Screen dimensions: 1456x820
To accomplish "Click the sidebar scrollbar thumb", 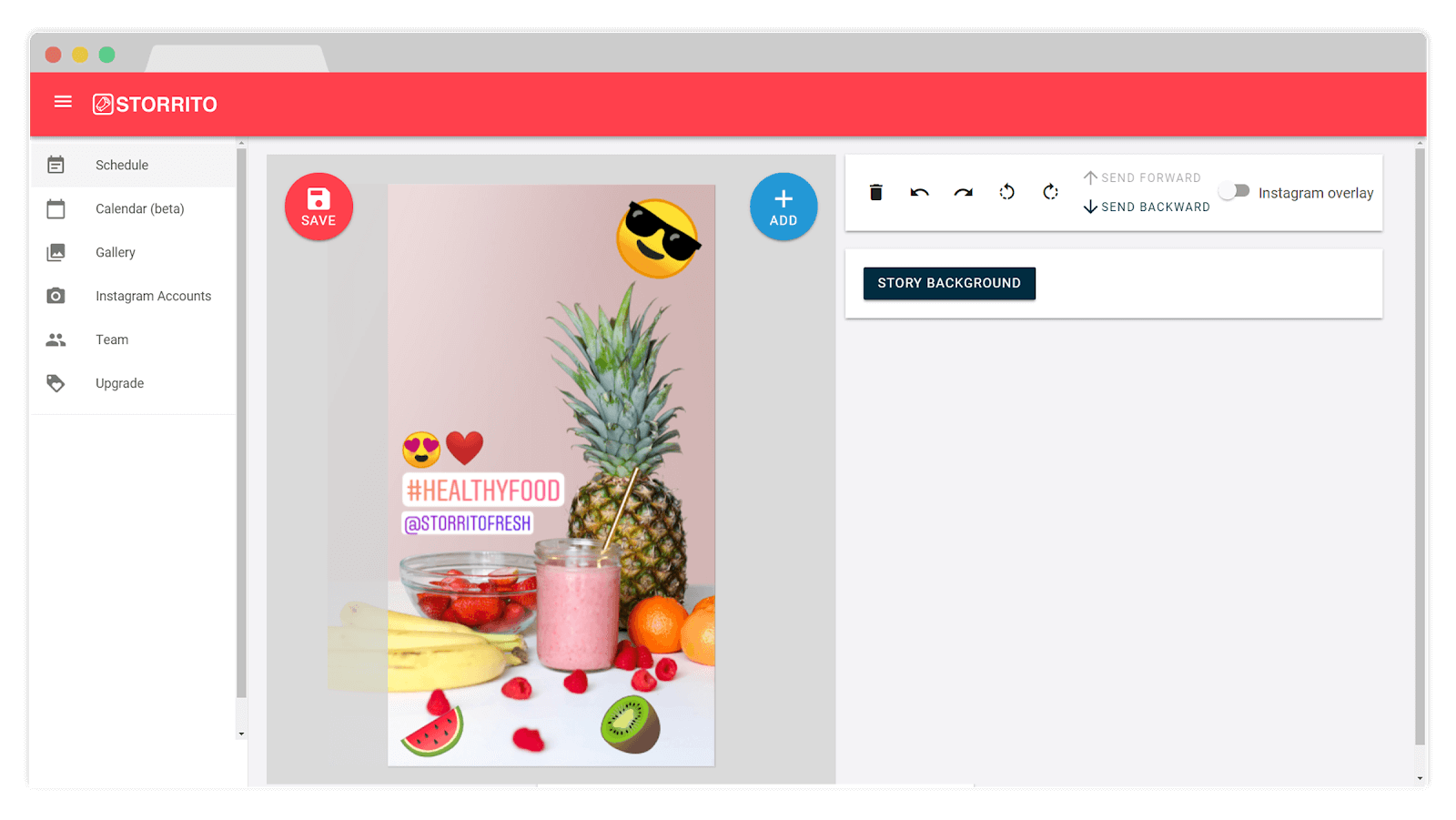I will click(x=241, y=423).
